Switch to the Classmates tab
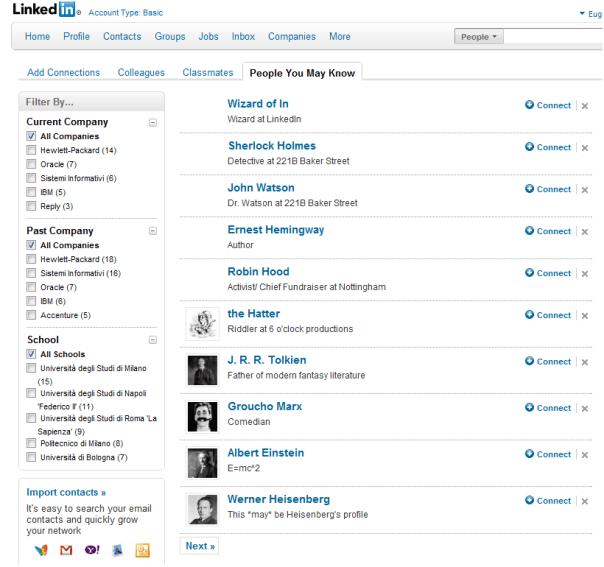604x567 pixels. pyautogui.click(x=207, y=73)
